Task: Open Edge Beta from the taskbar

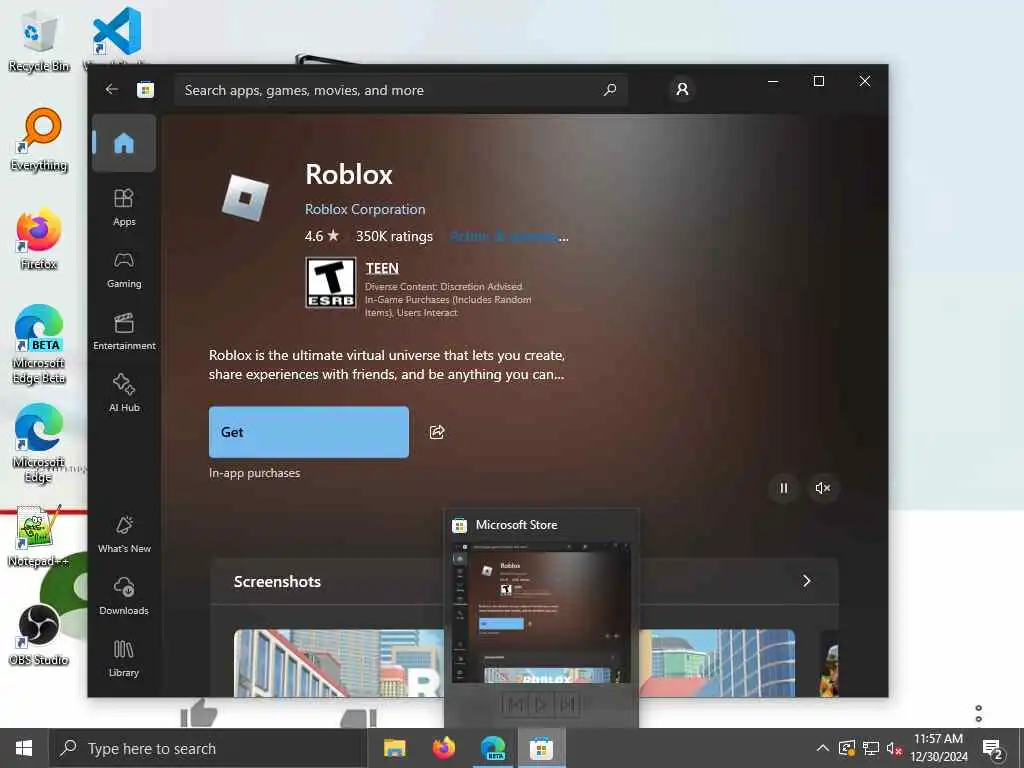Action: 493,748
